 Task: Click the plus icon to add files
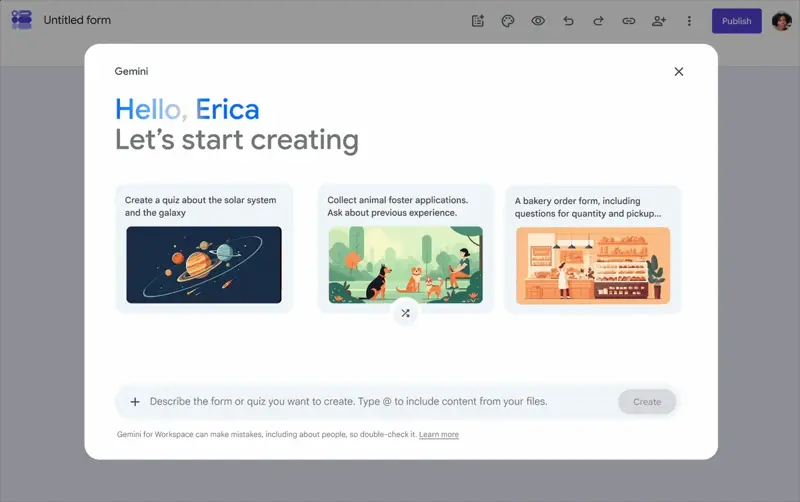click(135, 402)
